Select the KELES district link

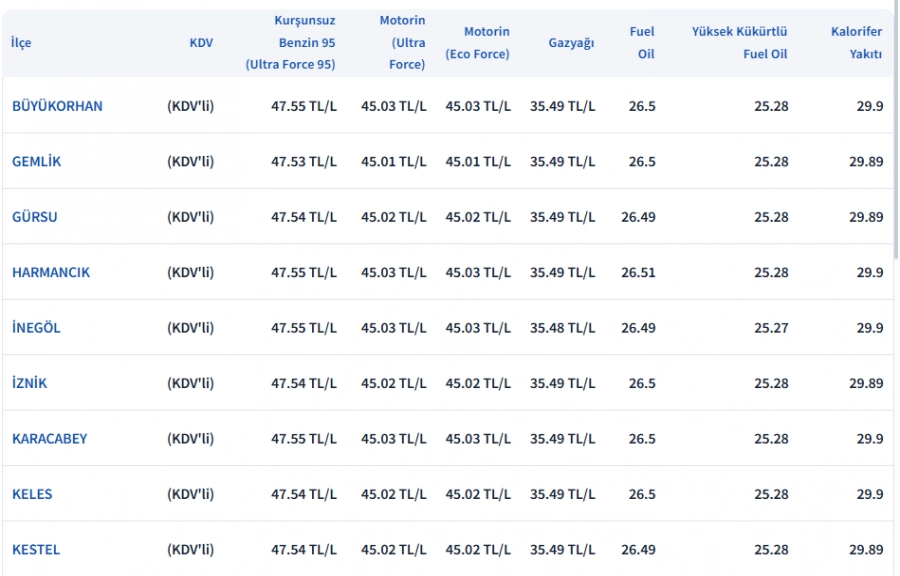32,494
